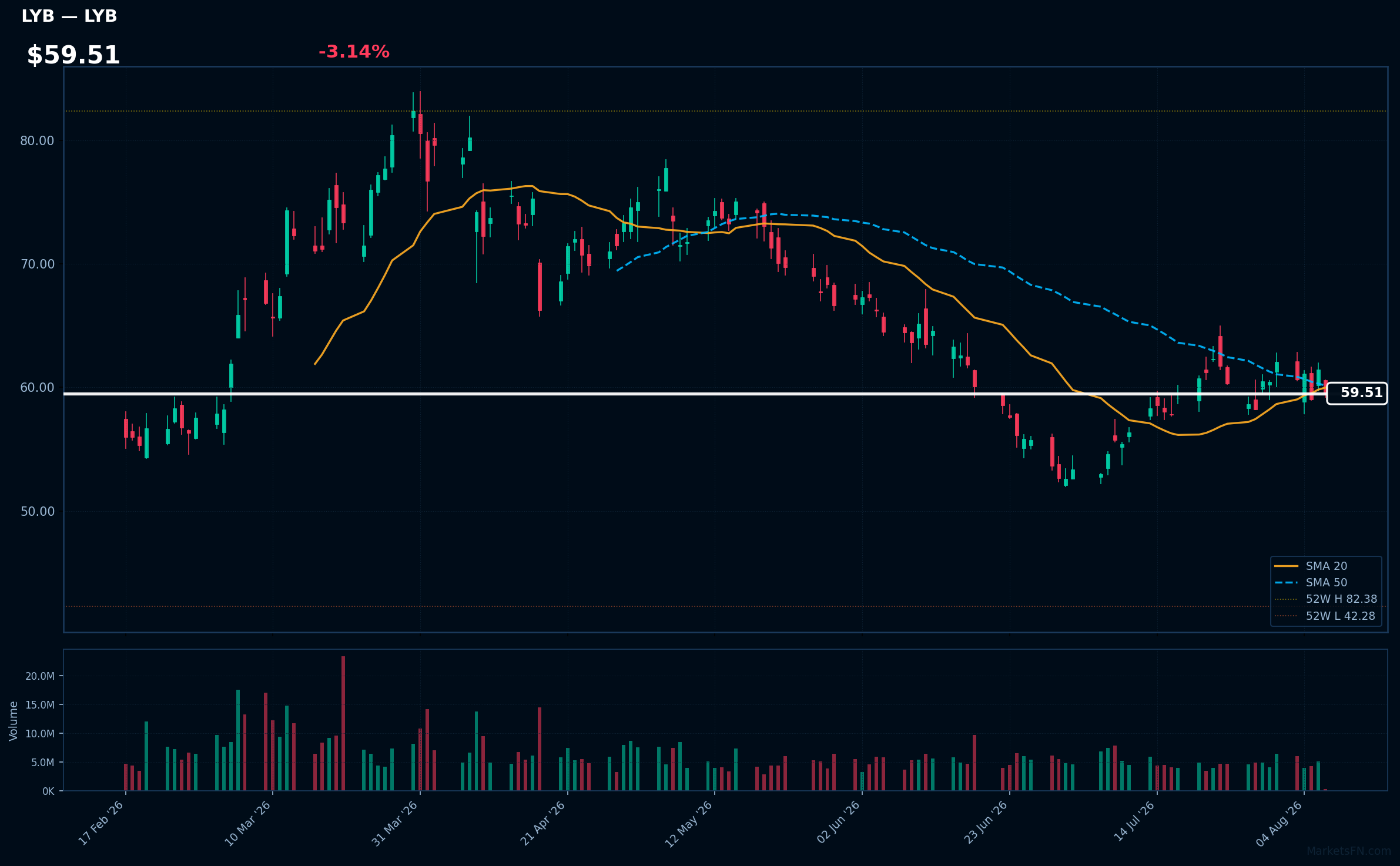Click the -3.14% change value
1400x866 pixels.
pyautogui.click(x=354, y=52)
